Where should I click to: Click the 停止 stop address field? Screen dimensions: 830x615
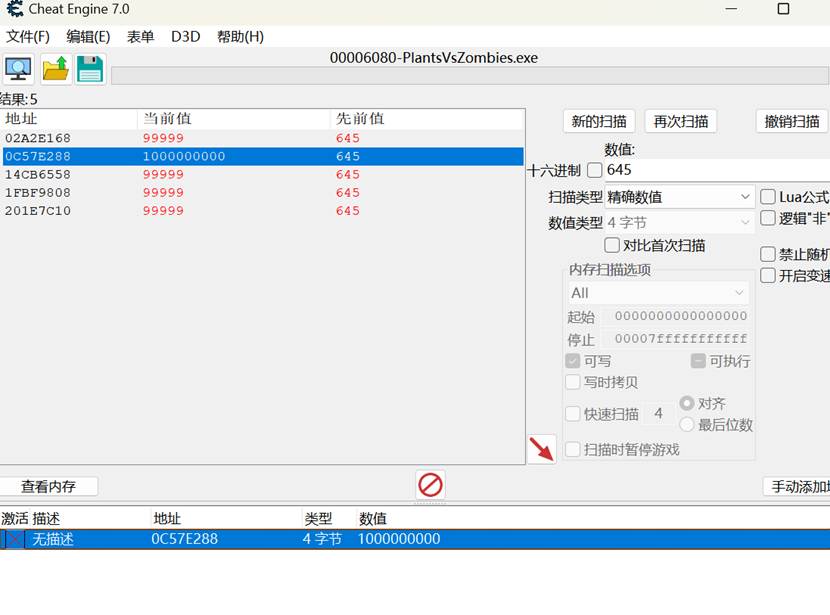[676, 338]
